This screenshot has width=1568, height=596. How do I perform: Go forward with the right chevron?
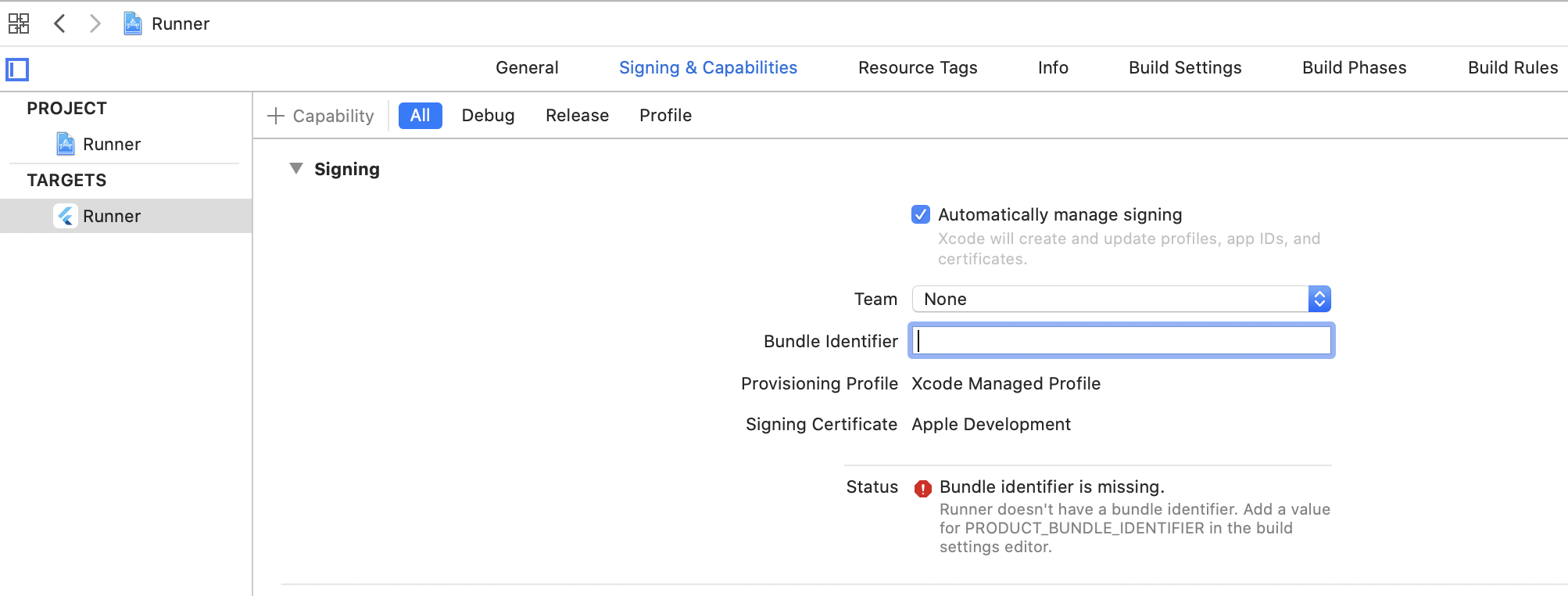(x=95, y=23)
